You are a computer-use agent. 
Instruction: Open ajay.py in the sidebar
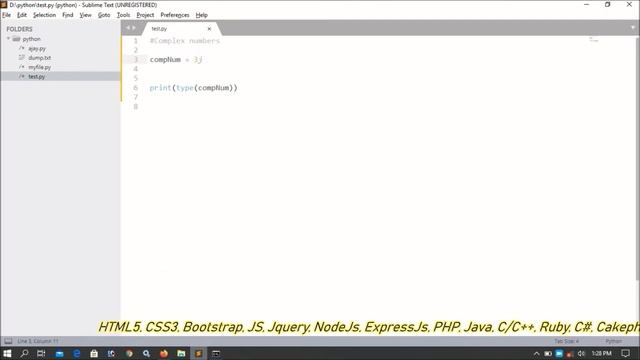point(37,49)
